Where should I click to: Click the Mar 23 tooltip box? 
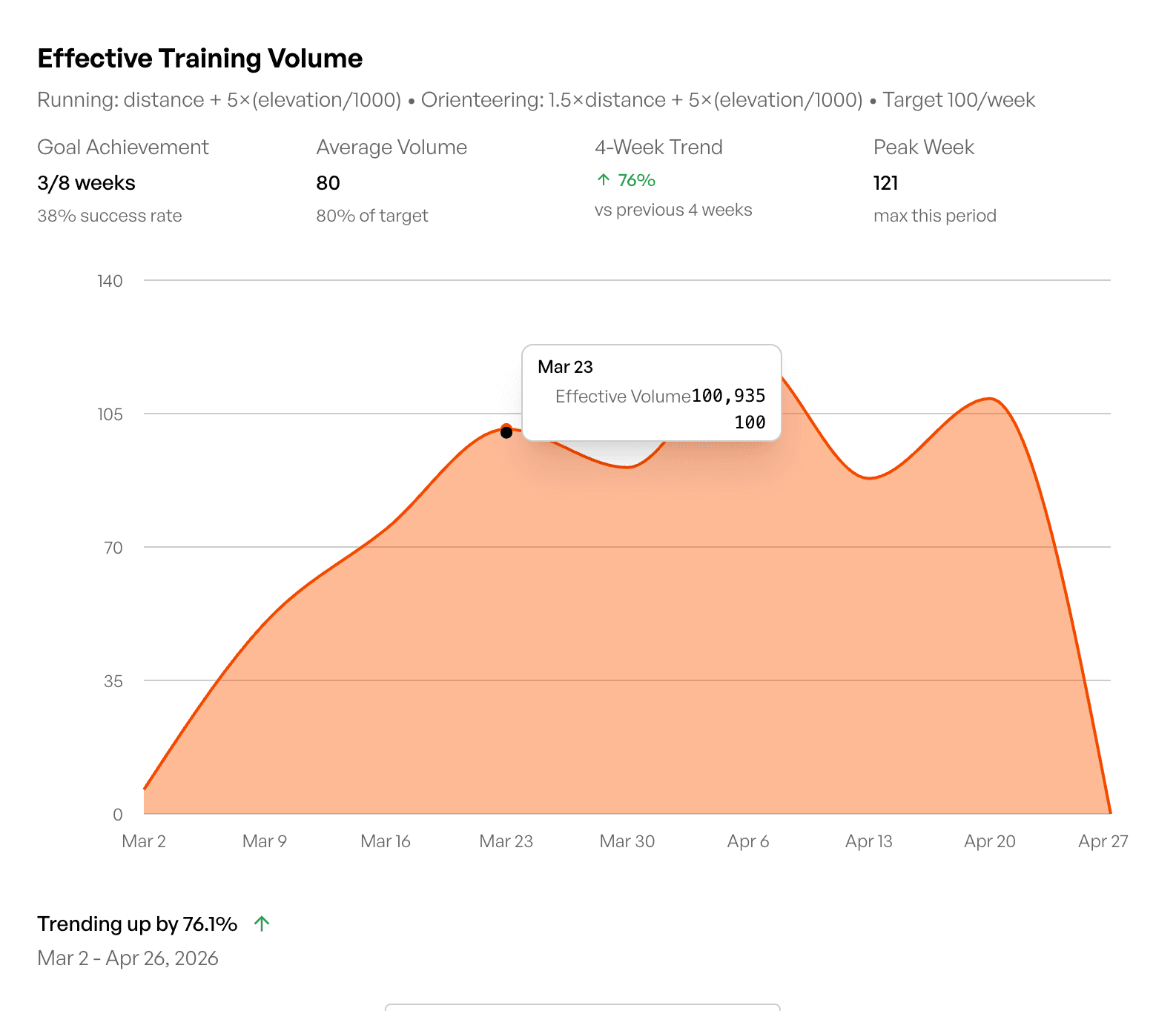click(651, 393)
